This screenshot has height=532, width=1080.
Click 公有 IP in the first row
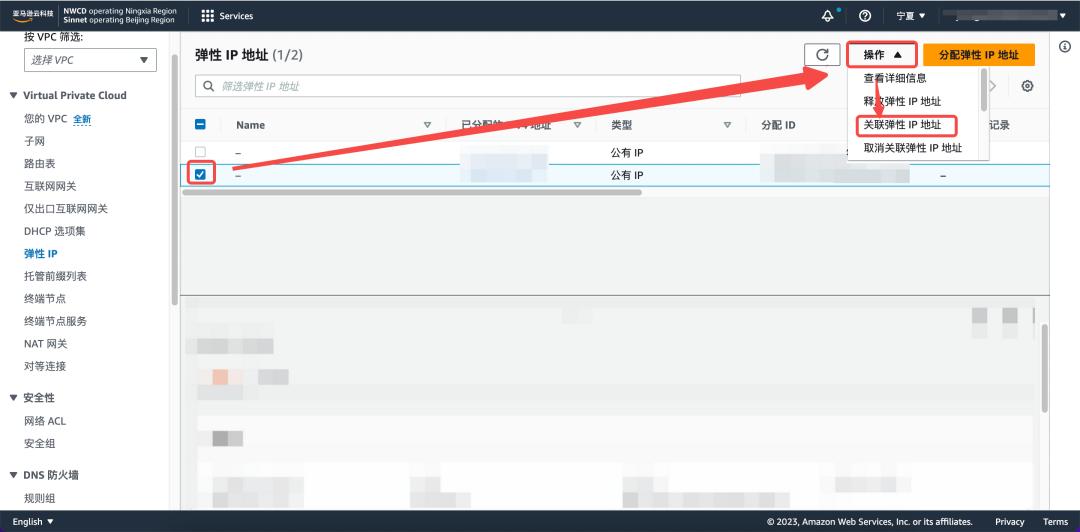pyautogui.click(x=627, y=152)
